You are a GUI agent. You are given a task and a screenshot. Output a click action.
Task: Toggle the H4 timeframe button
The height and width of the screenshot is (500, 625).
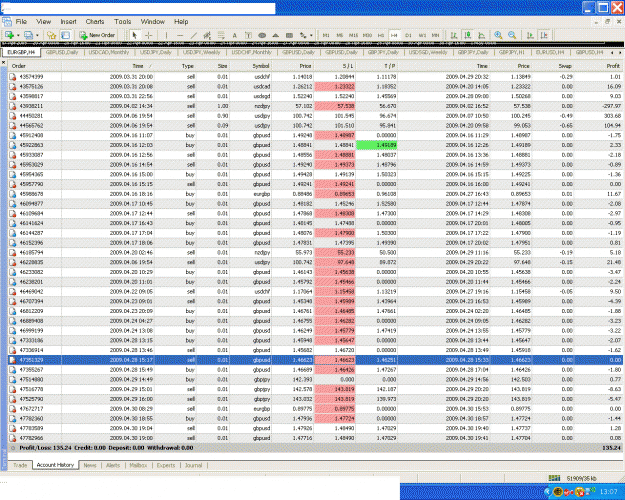tap(394, 35)
